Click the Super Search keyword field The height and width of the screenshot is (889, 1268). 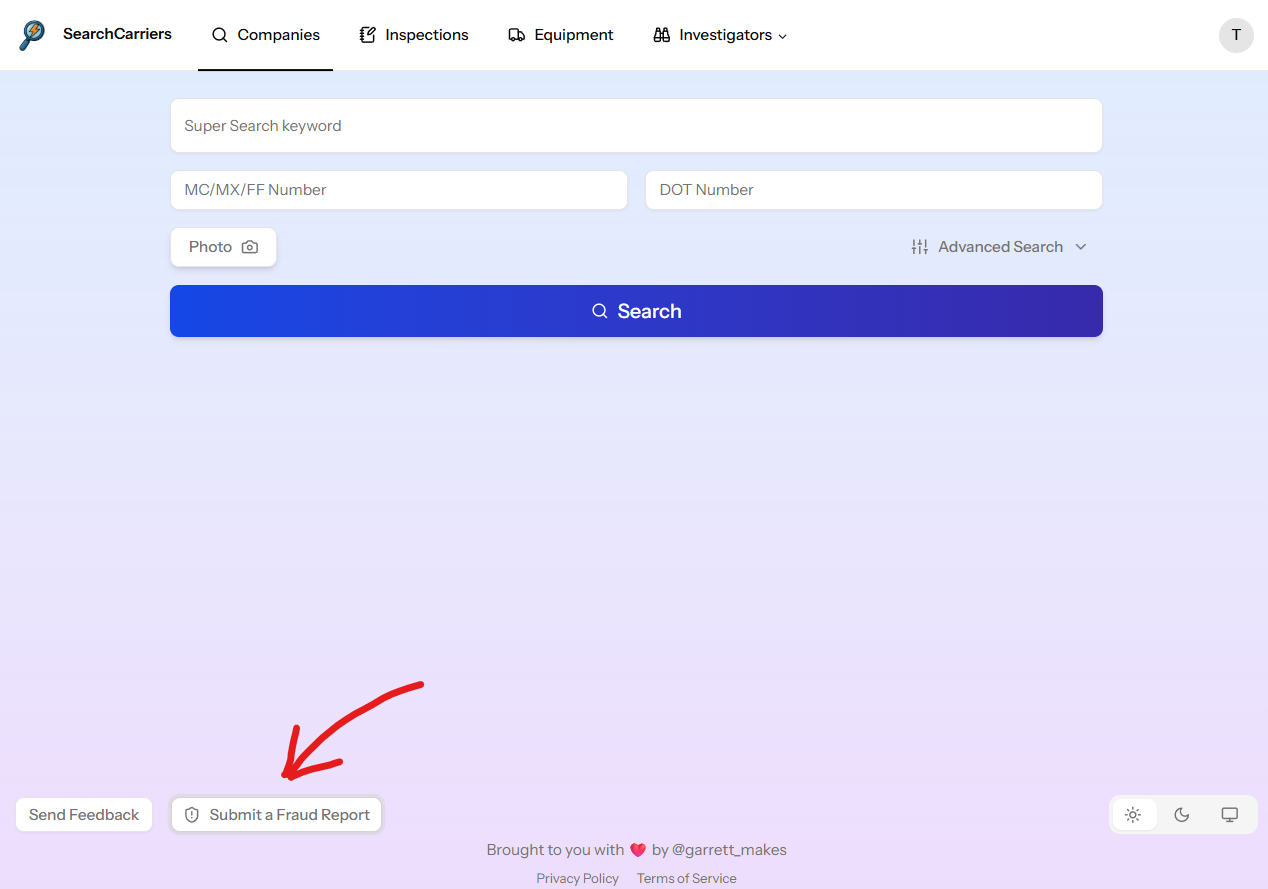pos(636,125)
